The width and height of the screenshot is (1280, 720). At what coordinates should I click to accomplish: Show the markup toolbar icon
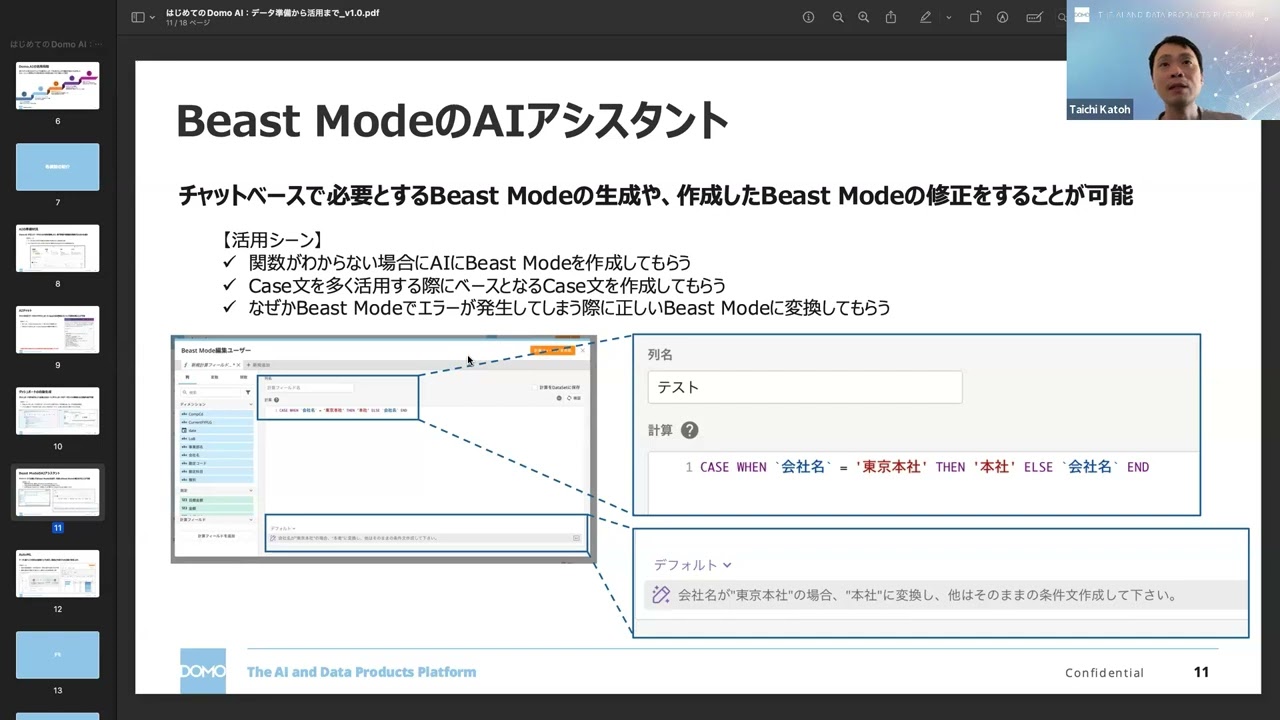pos(1002,17)
